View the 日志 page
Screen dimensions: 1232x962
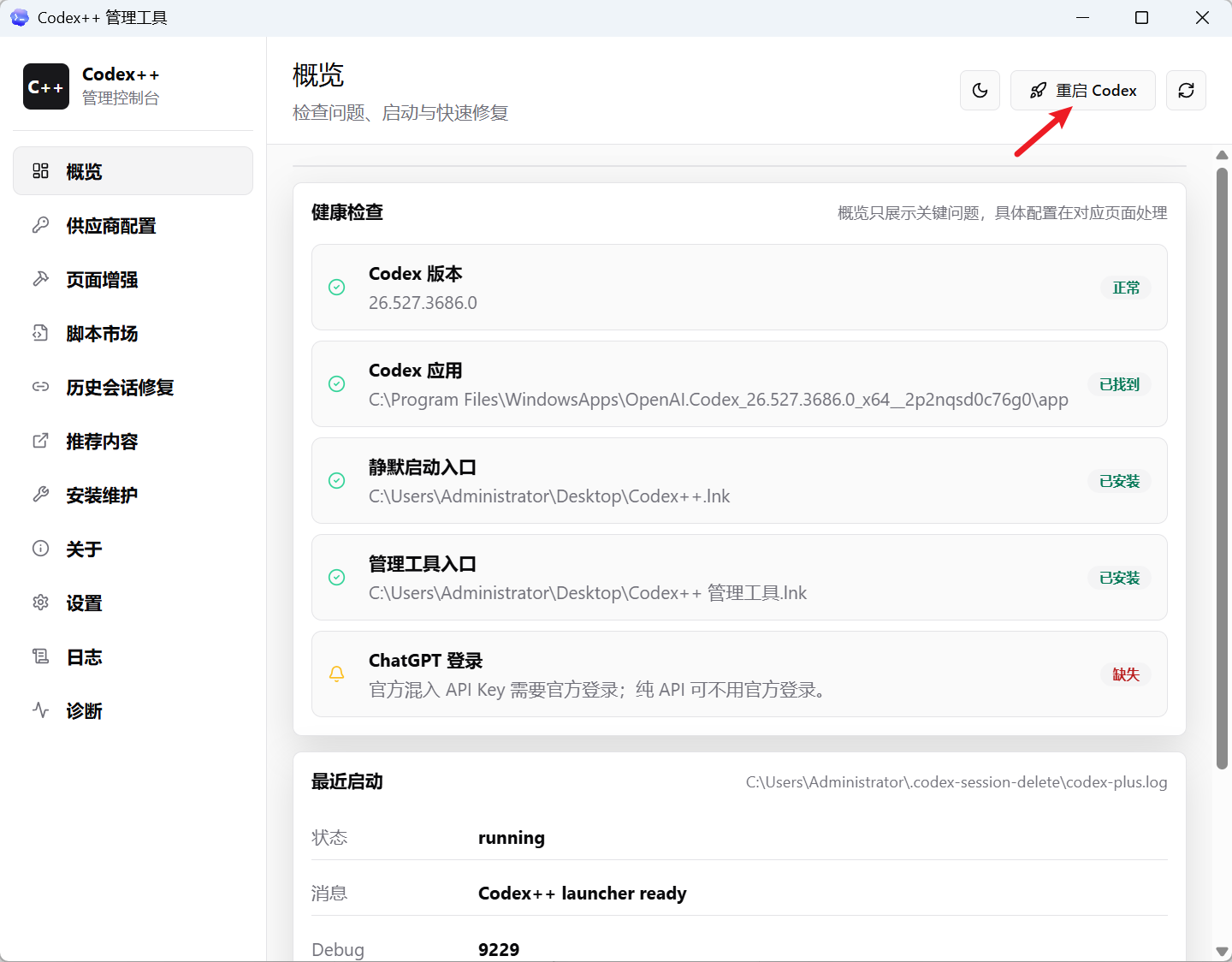[x=133, y=656]
